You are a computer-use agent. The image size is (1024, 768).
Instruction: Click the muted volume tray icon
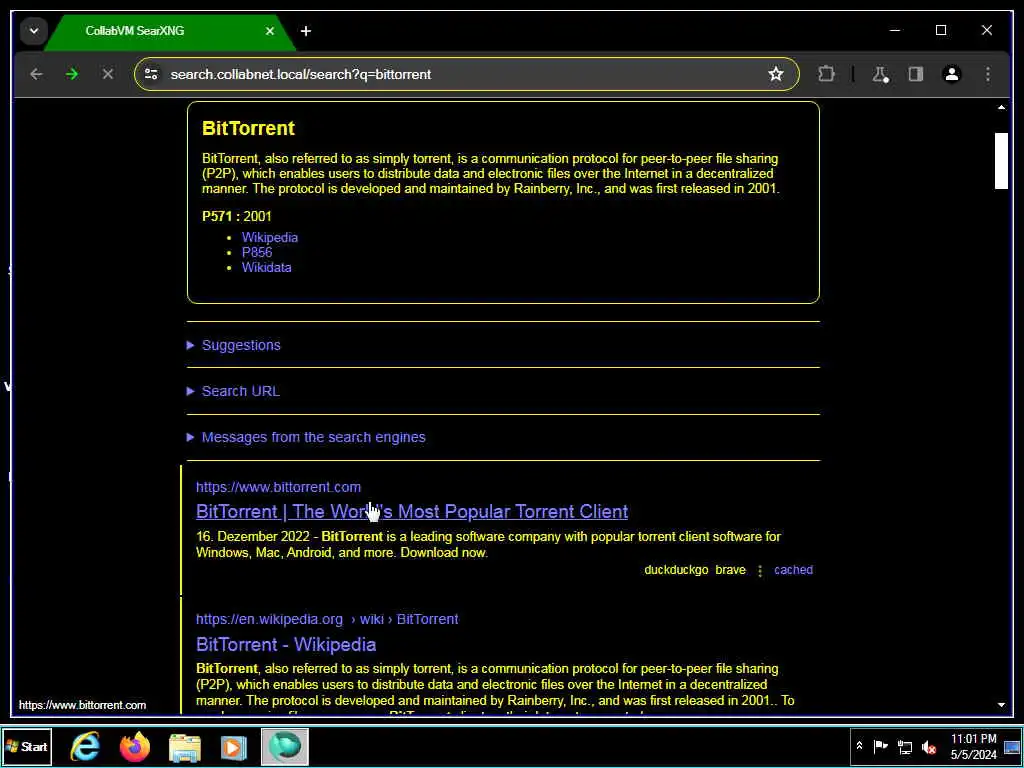click(929, 746)
